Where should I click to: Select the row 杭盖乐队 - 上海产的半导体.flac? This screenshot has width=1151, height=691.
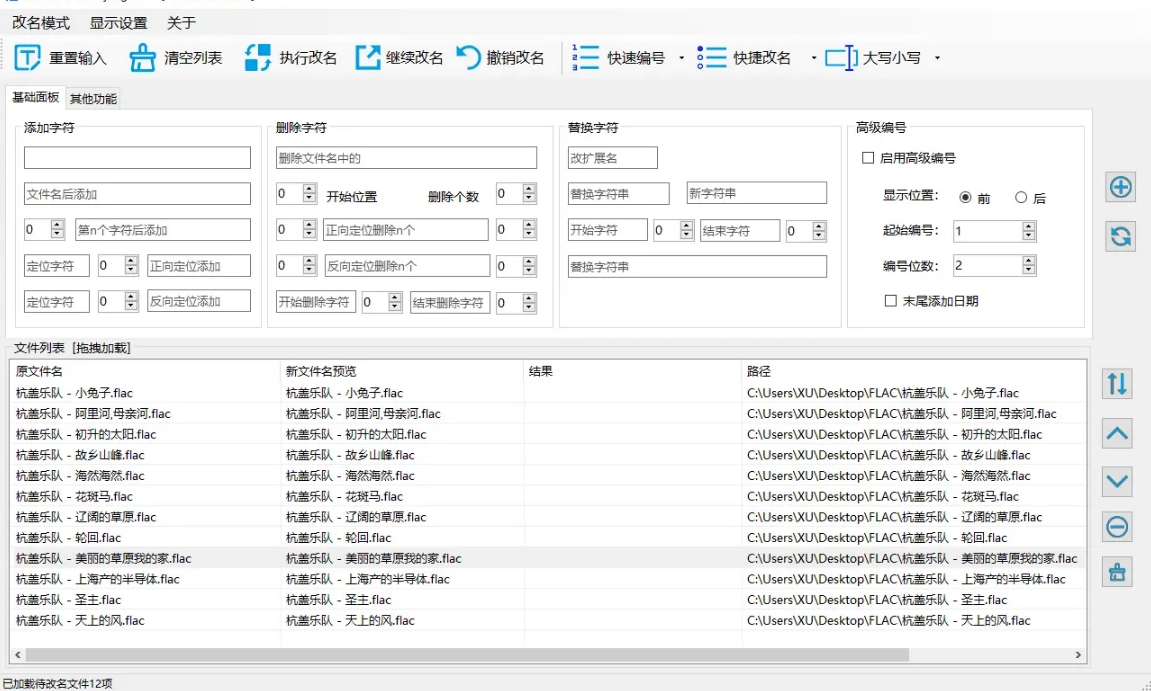[x=548, y=579]
